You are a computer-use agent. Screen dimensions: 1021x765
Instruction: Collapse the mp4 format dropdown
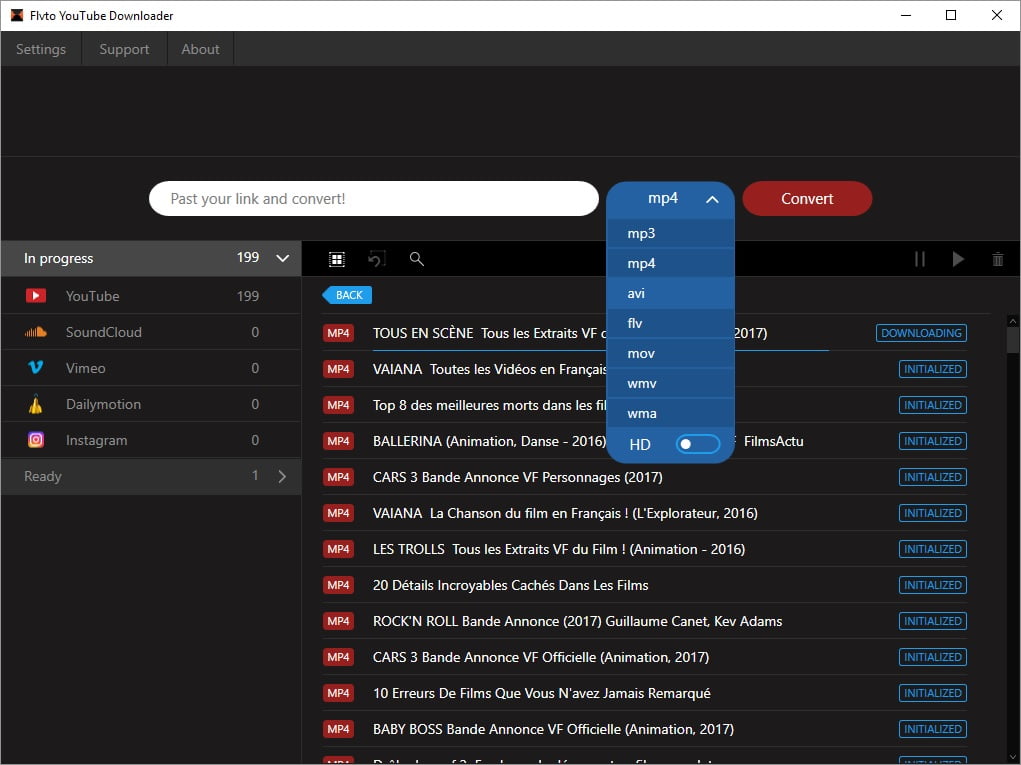[x=712, y=199]
